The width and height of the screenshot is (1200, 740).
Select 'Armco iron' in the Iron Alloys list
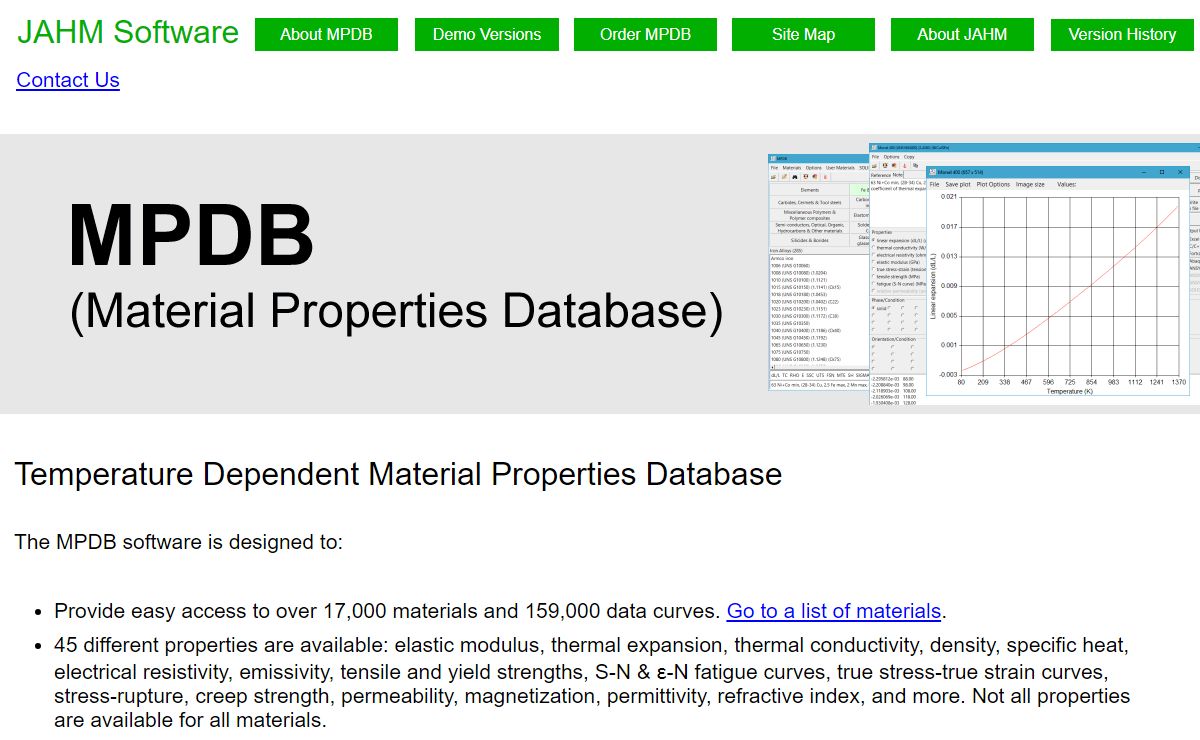coord(784,258)
